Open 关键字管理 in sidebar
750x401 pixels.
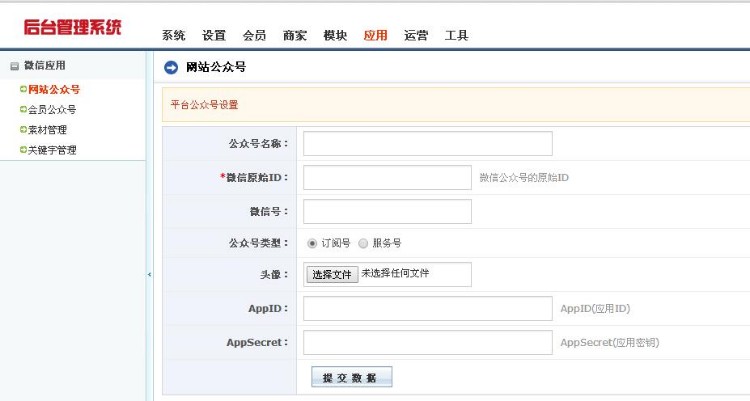(52, 150)
